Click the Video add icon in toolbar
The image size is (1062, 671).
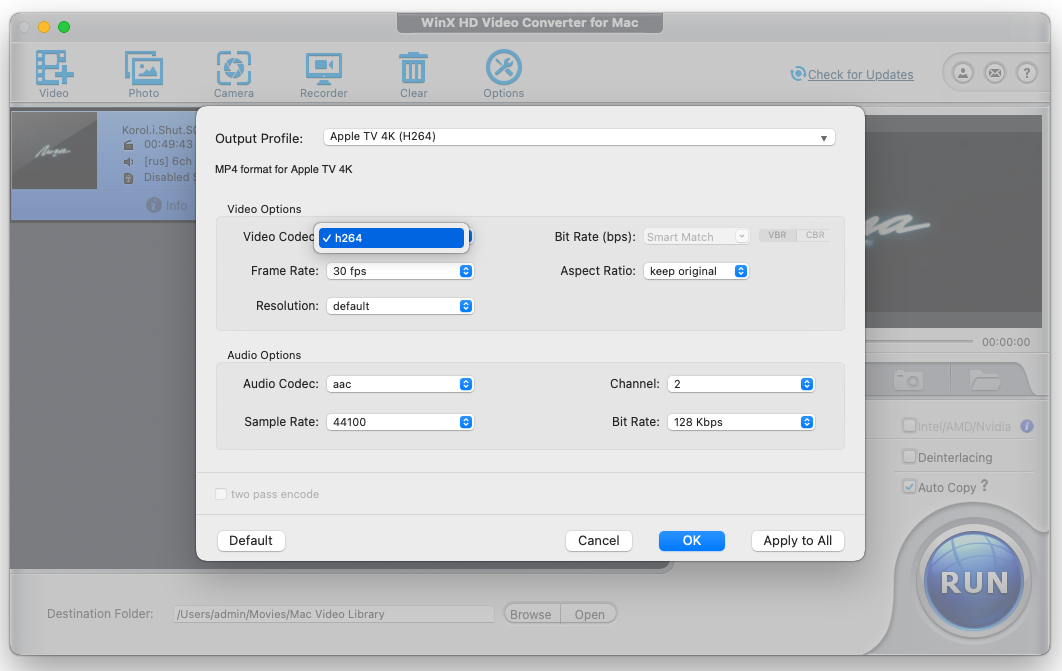54,70
